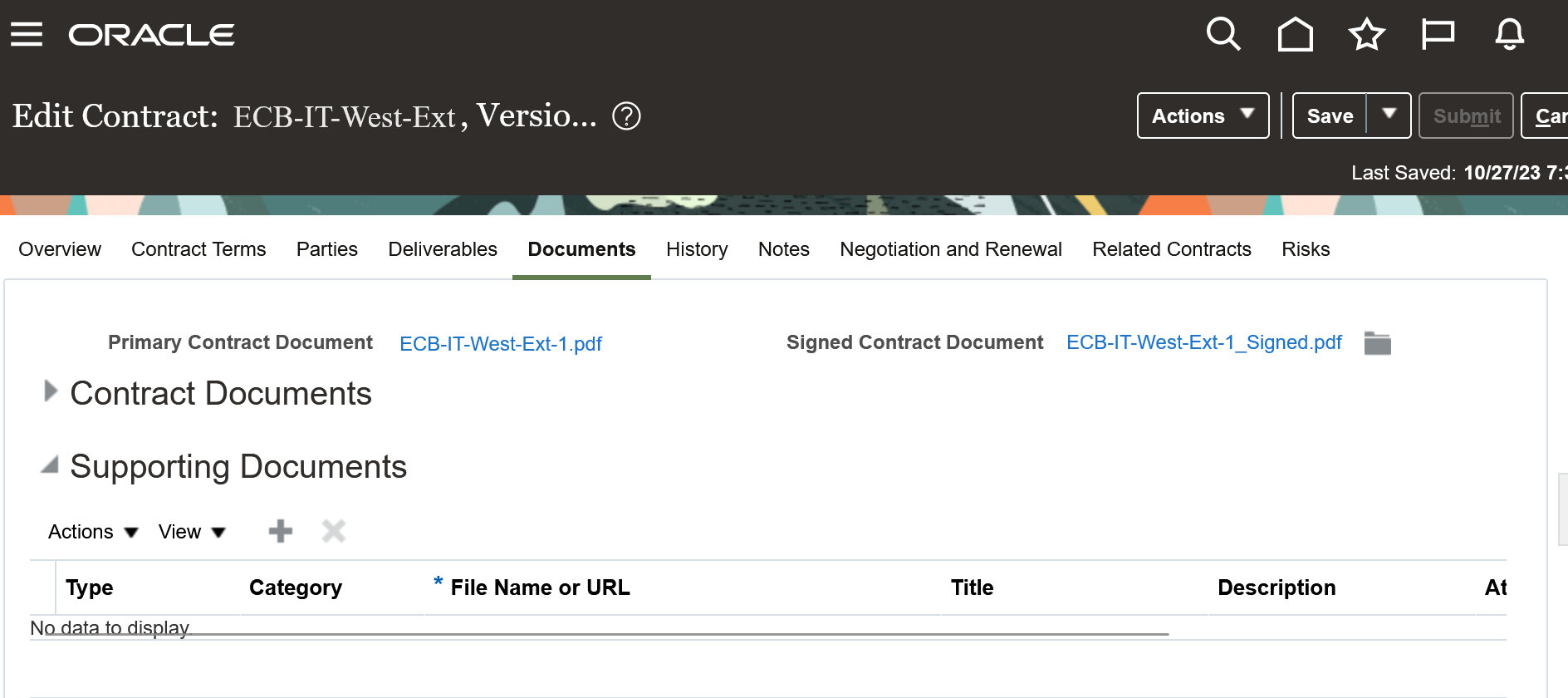Click the search magnifier icon
Image resolution: width=1568 pixels, height=698 pixels.
[x=1222, y=34]
